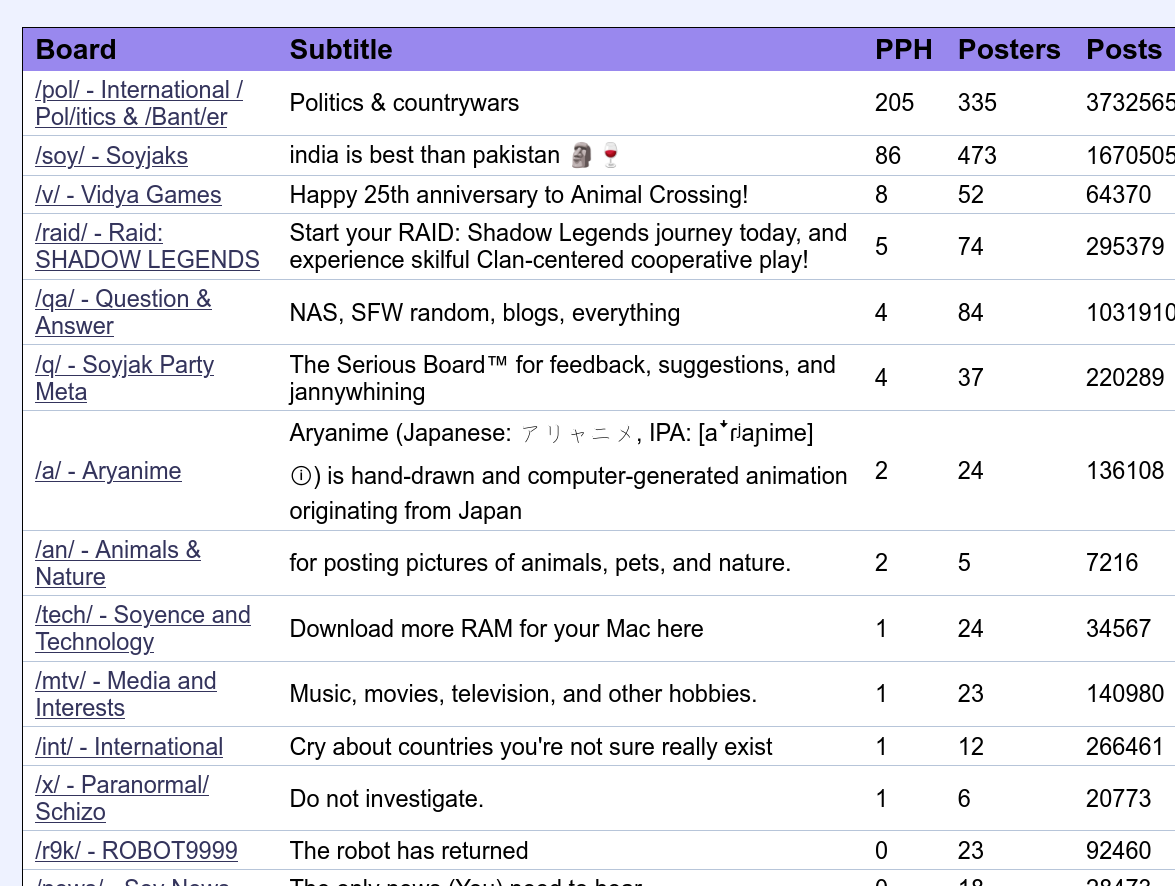This screenshot has height=886, width=1175.
Task: Click the moai emoji in /soy/ subtitle
Action: tap(582, 155)
